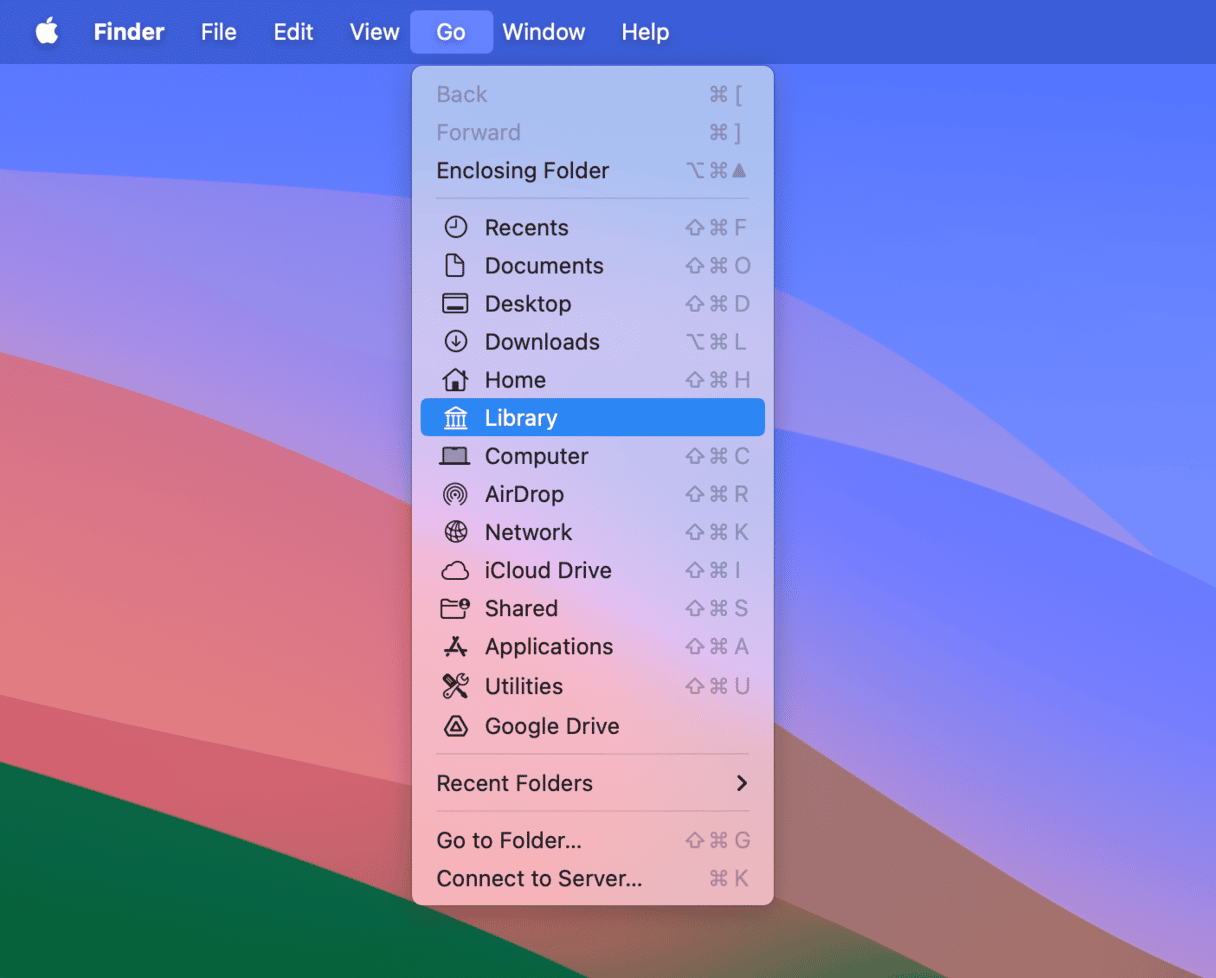Choose the iCloud Drive label
Screen dimensions: 1216x978
tap(548, 570)
